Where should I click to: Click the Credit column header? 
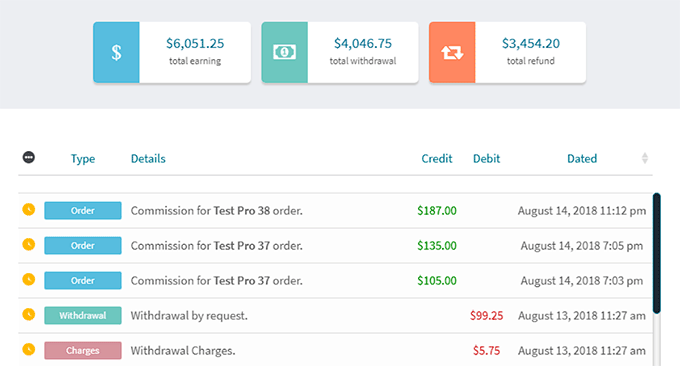click(437, 159)
